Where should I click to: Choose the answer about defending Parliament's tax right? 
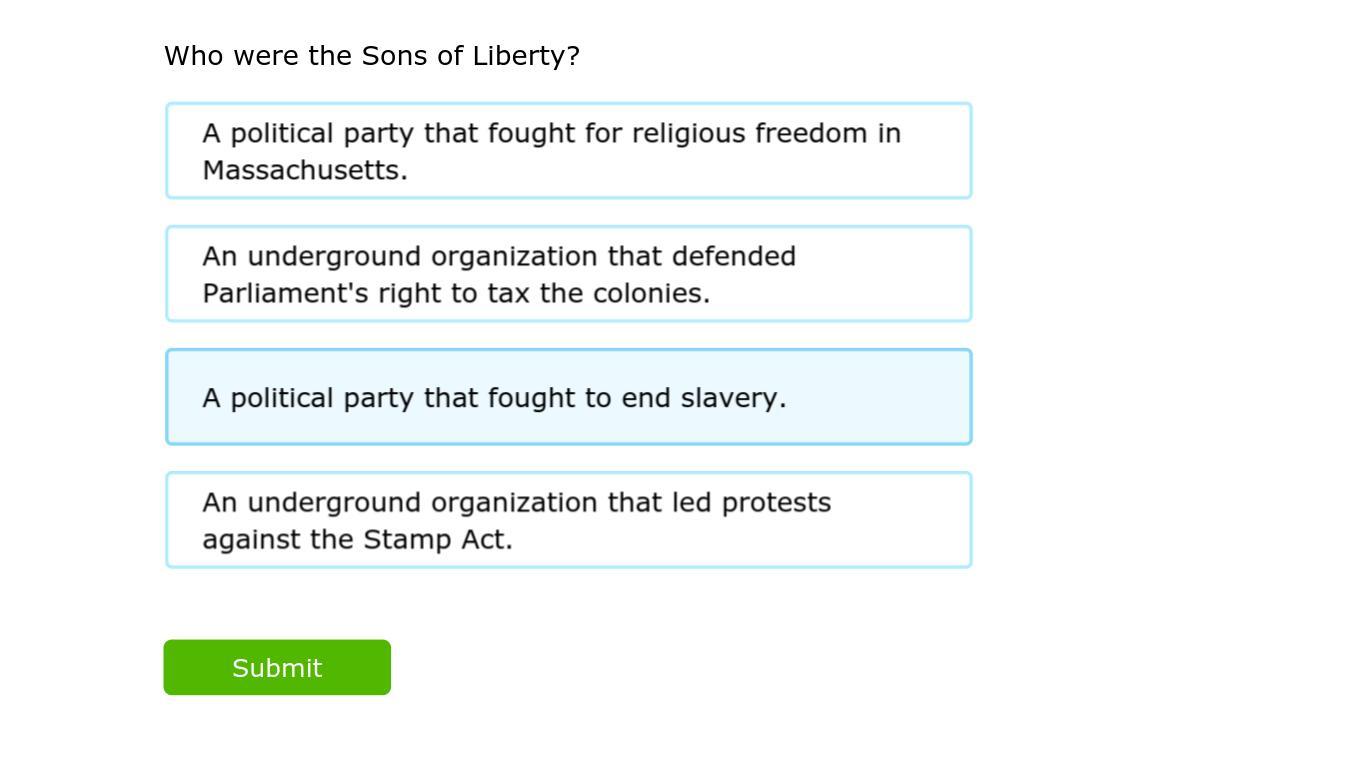(568, 274)
